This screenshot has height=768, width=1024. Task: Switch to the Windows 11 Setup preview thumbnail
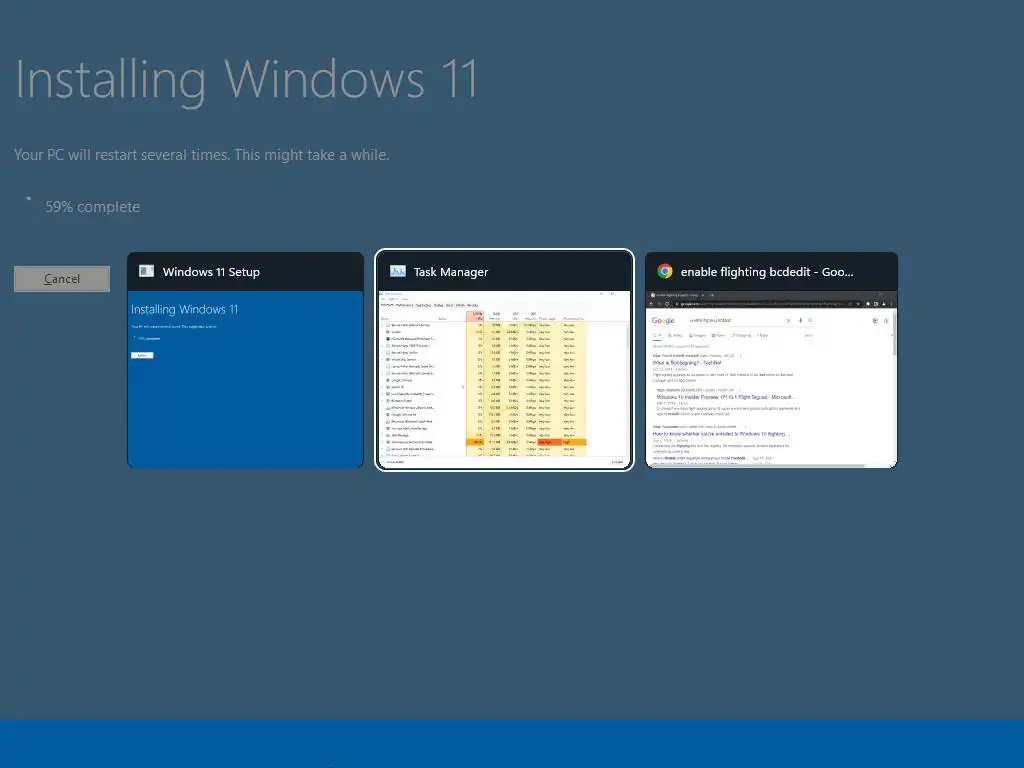point(246,379)
